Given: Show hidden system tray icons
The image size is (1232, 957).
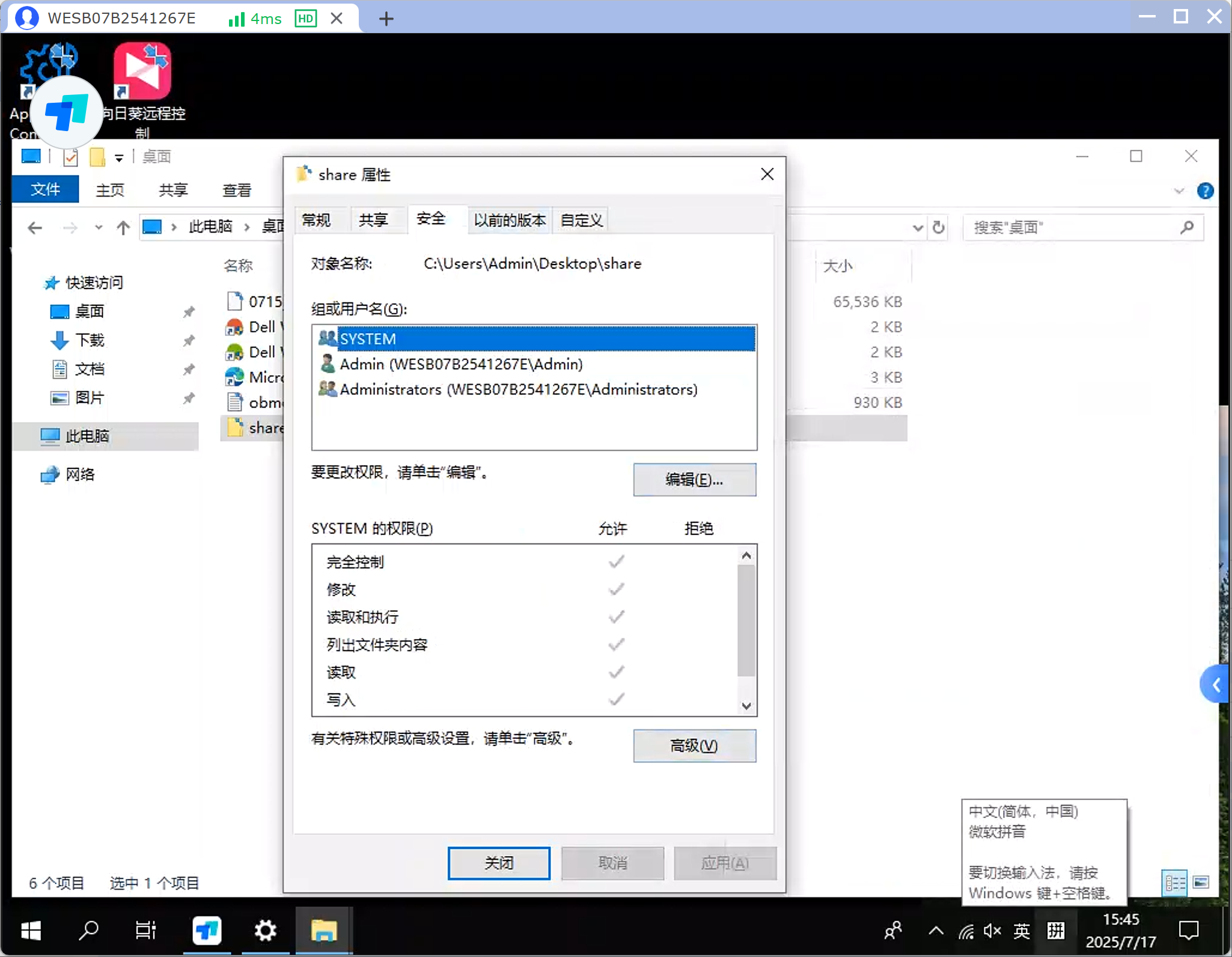Looking at the screenshot, I should tap(936, 931).
